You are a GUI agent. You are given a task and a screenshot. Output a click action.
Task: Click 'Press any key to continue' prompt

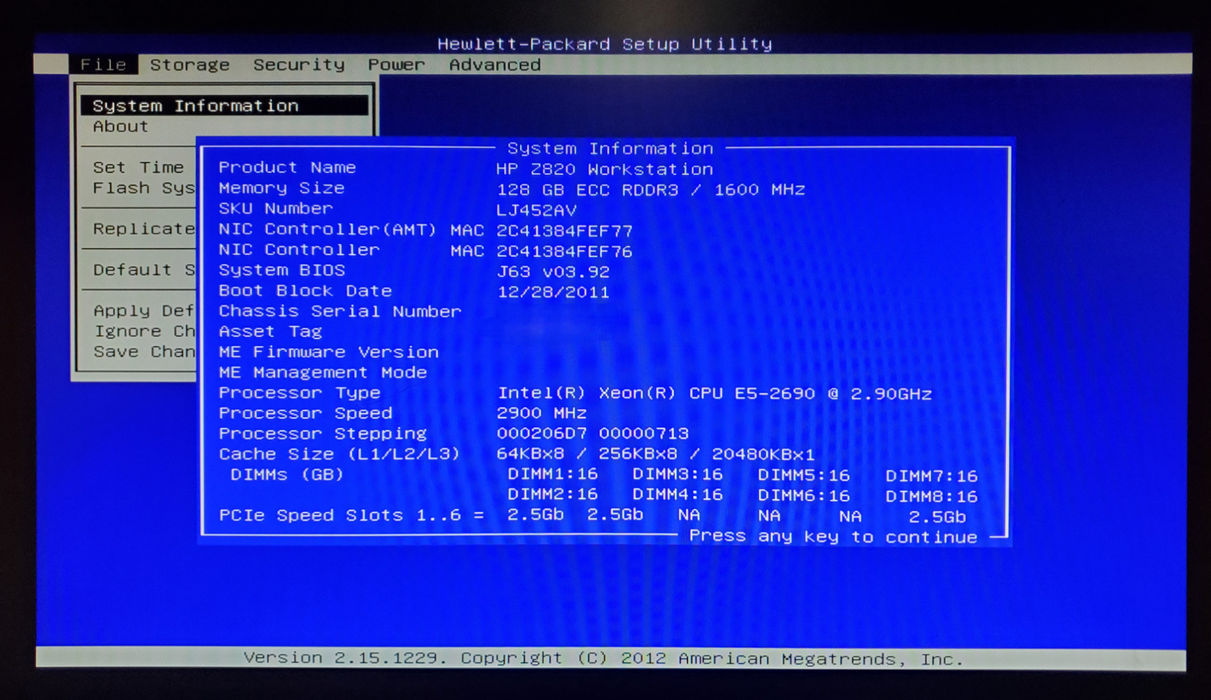click(834, 537)
